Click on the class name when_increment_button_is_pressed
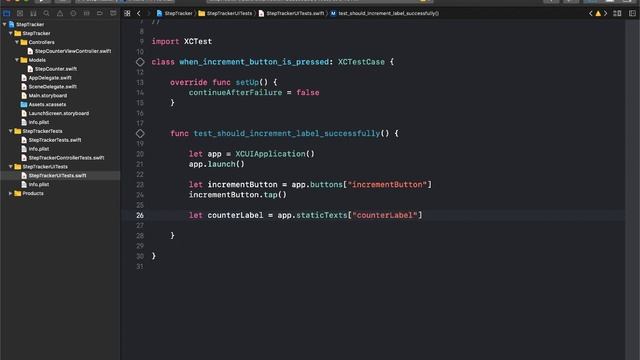The width and height of the screenshot is (640, 360). click(254, 62)
